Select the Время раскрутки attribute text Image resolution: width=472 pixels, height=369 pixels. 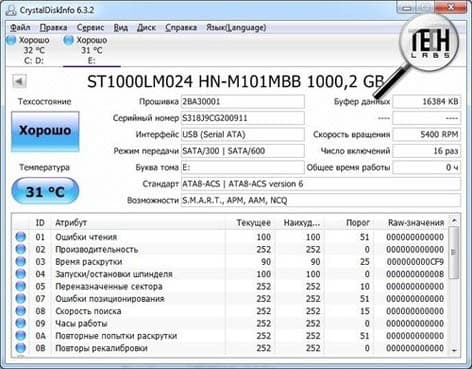click(89, 262)
